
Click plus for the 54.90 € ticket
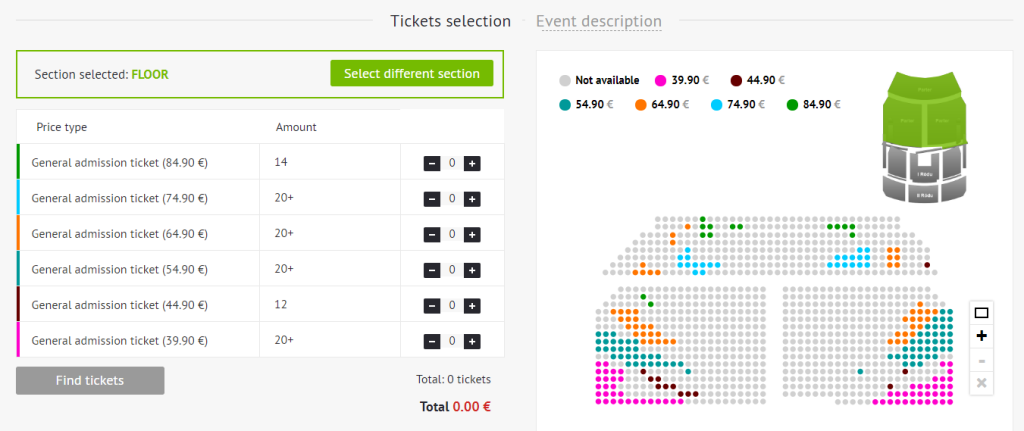472,270
